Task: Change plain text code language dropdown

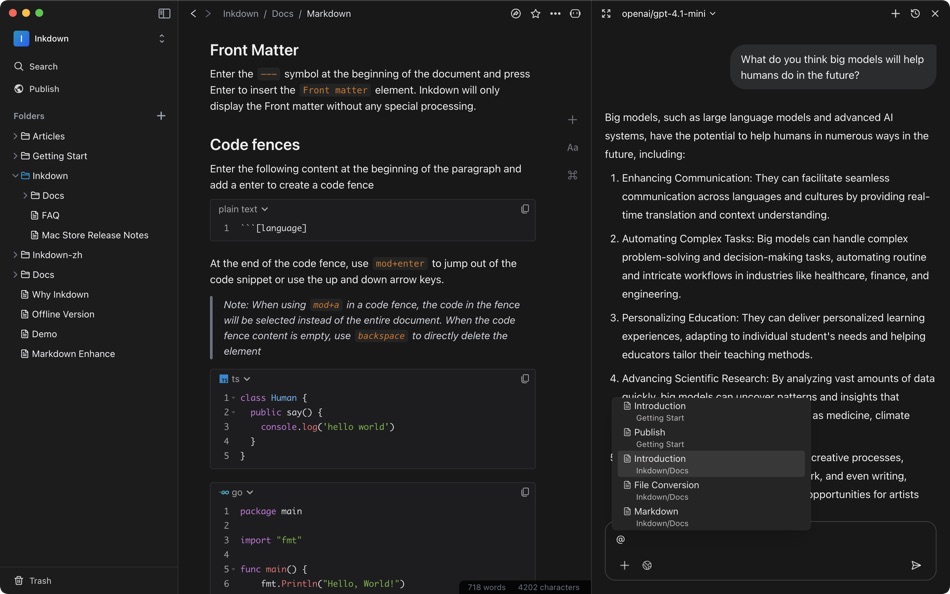Action: 243,209
